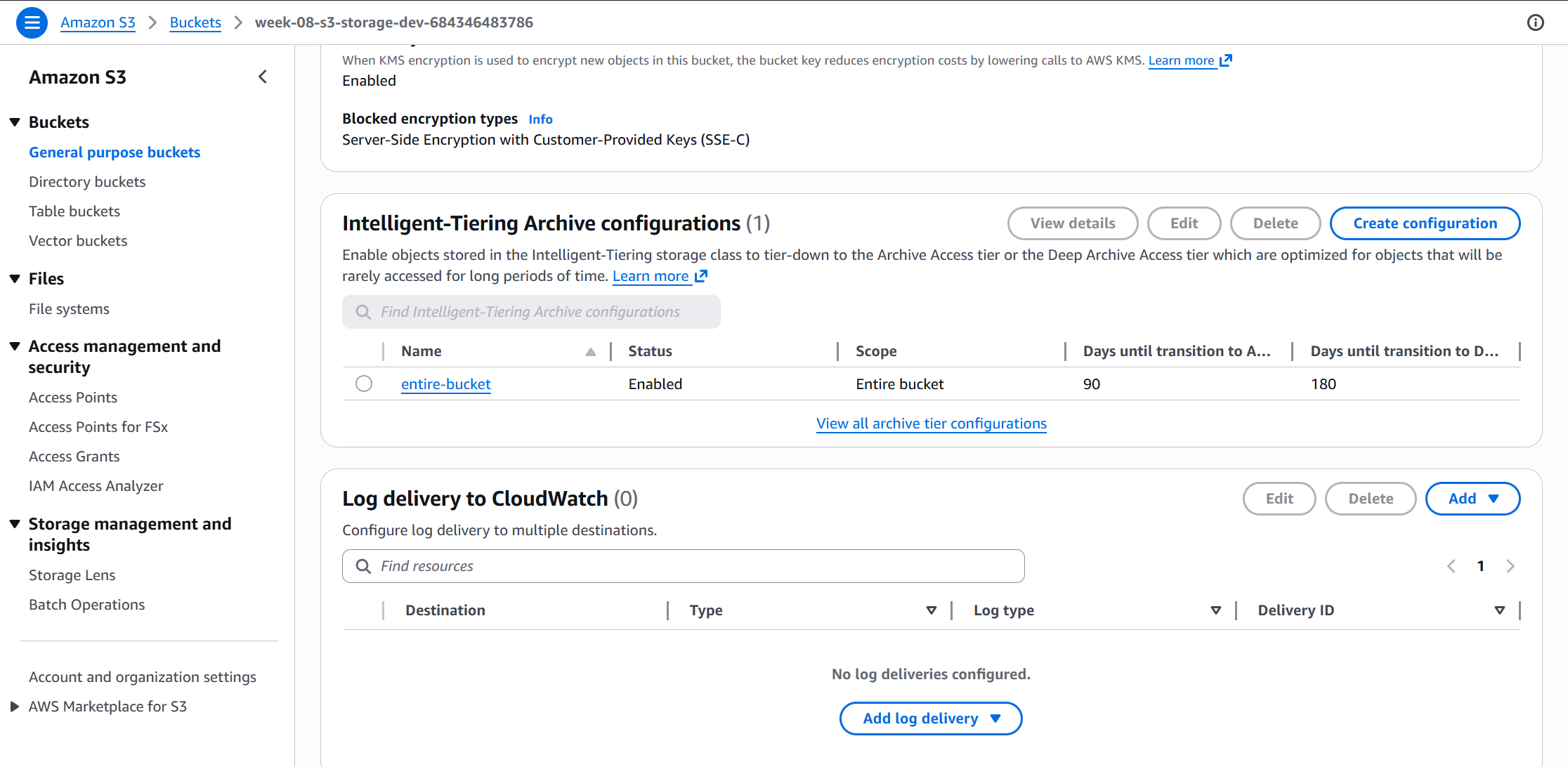
Task: Open the Type column filter dropdown
Action: click(x=932, y=610)
